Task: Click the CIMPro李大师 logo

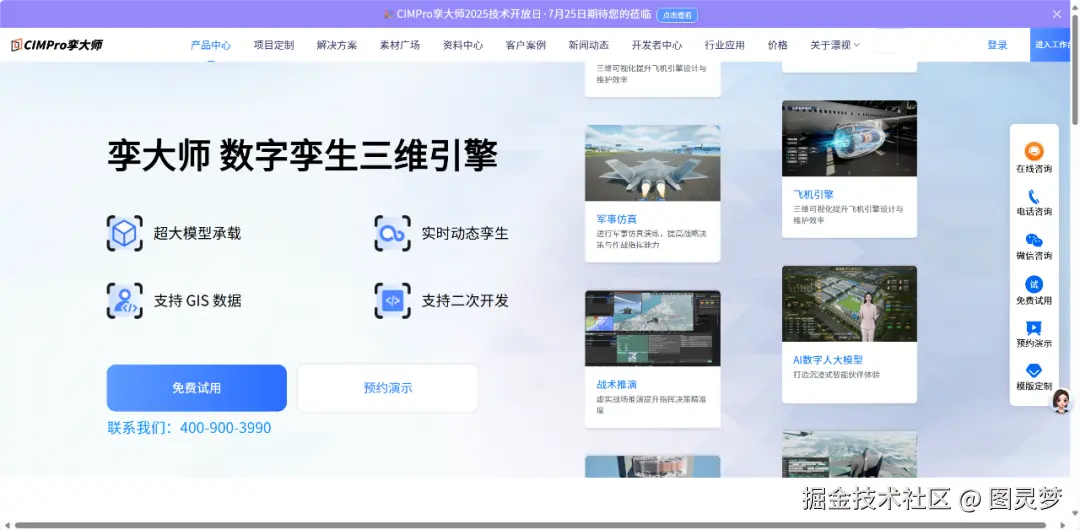Action: (56, 45)
